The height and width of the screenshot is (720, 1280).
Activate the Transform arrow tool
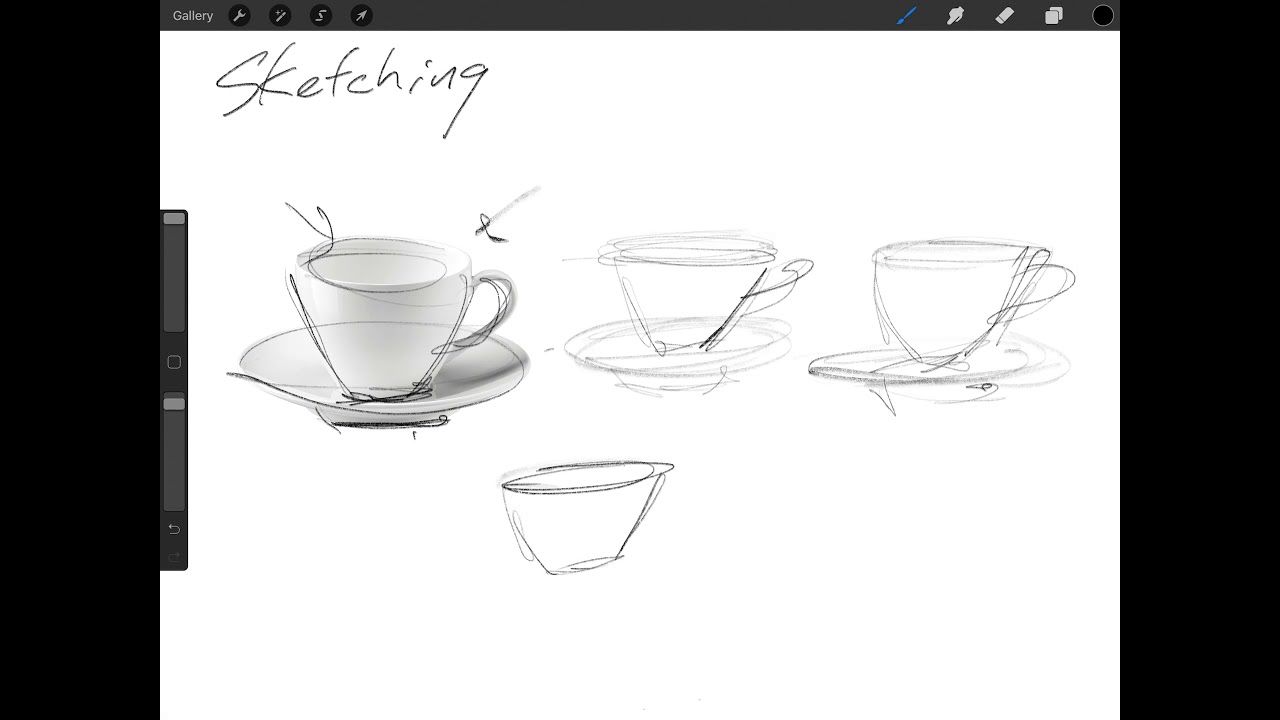tap(362, 15)
